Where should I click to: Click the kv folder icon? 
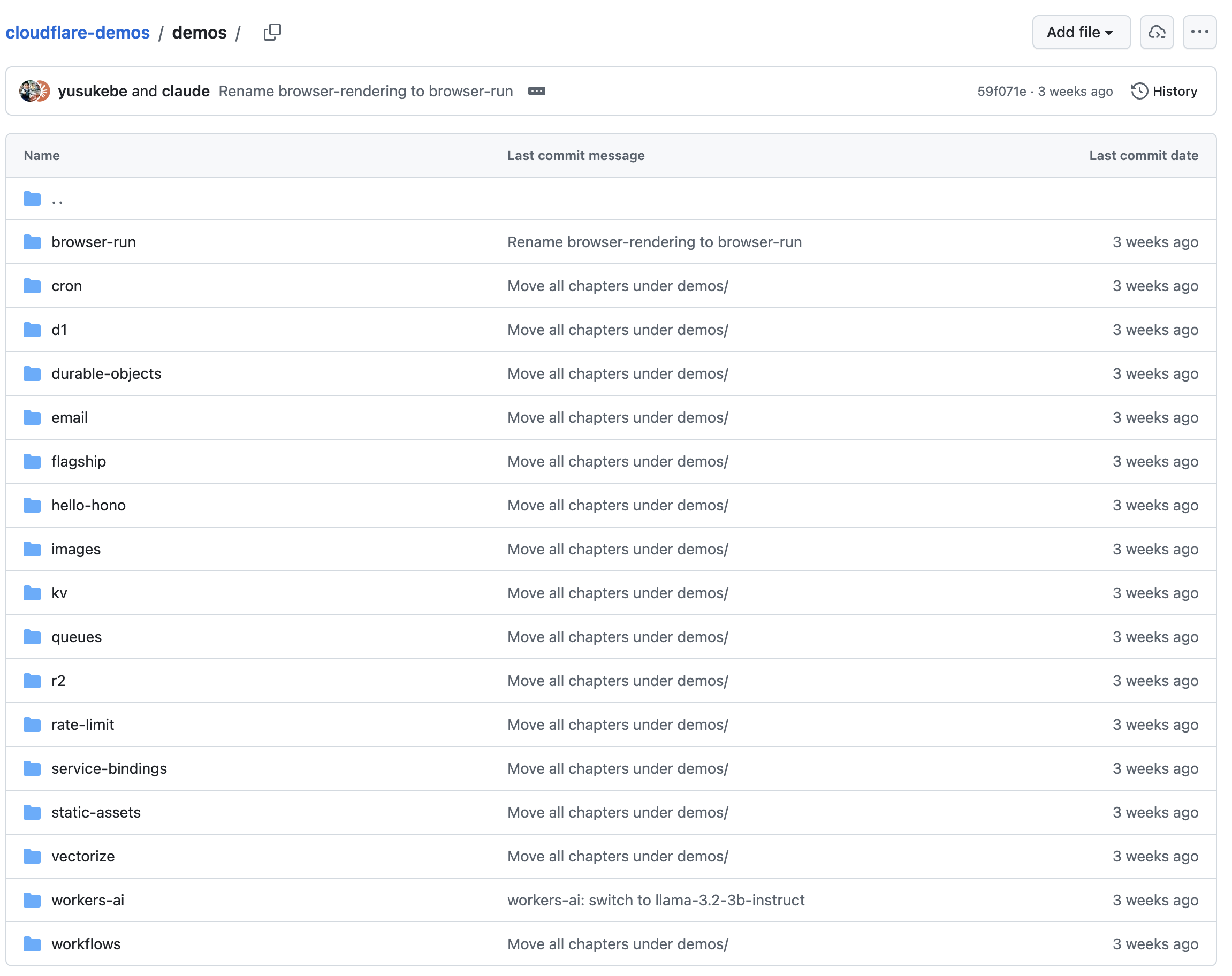(x=32, y=593)
